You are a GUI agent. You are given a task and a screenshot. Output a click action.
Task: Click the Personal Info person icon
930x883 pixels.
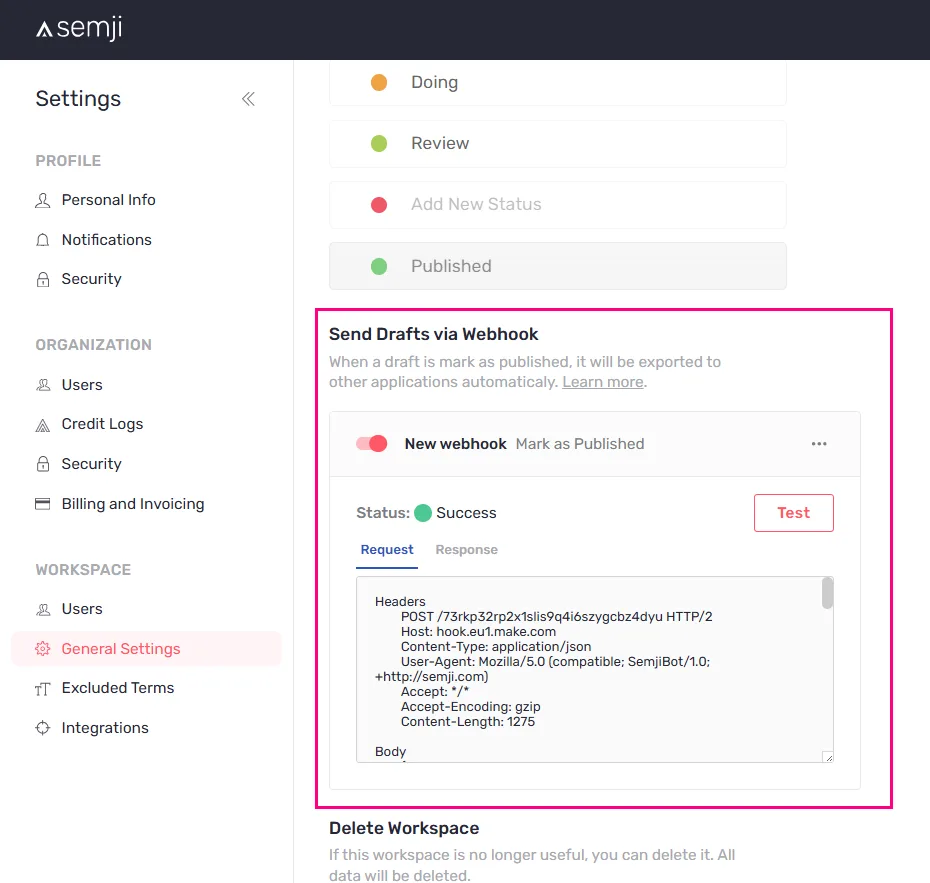[43, 200]
